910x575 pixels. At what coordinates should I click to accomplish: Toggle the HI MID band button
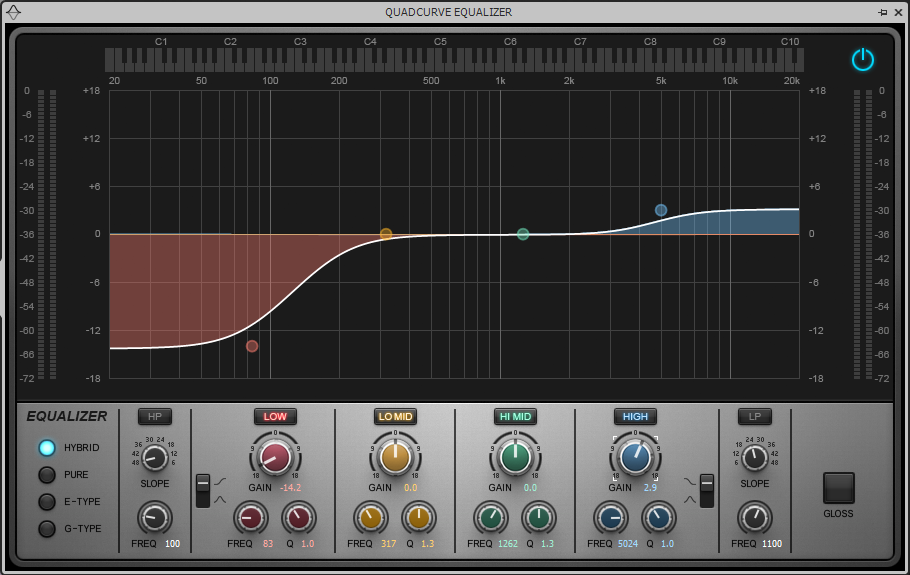coord(515,417)
